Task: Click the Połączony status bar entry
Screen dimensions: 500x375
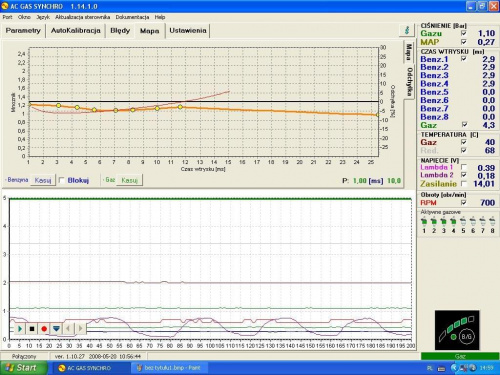Action: tap(24, 356)
